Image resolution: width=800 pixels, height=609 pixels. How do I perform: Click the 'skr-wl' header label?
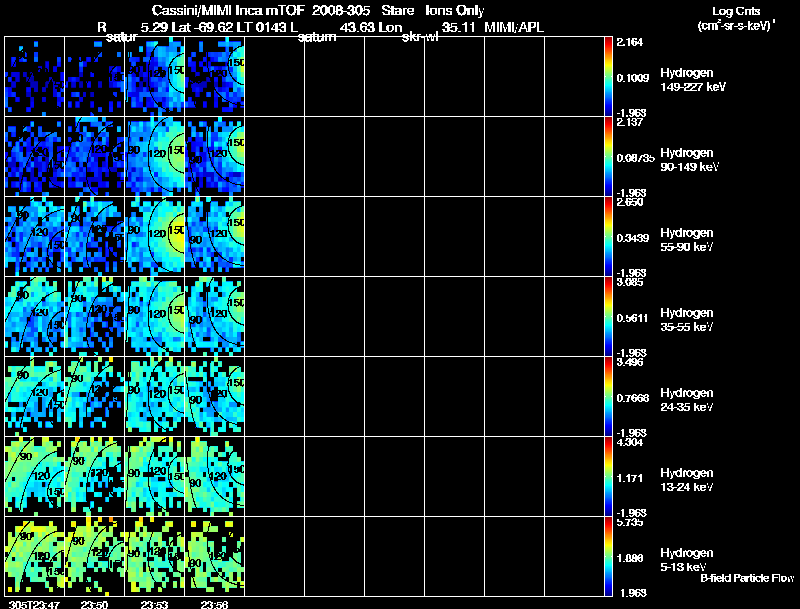(420, 37)
